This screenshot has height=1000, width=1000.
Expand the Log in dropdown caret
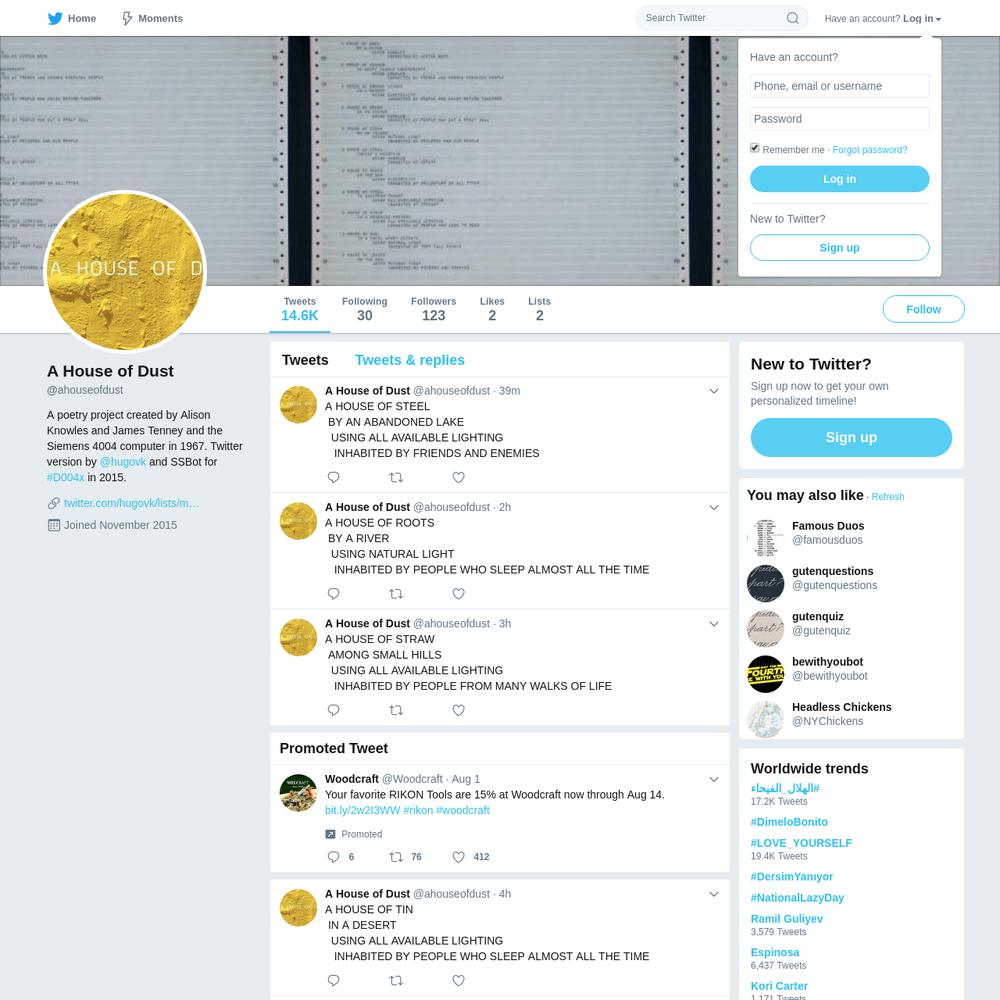(938, 19)
